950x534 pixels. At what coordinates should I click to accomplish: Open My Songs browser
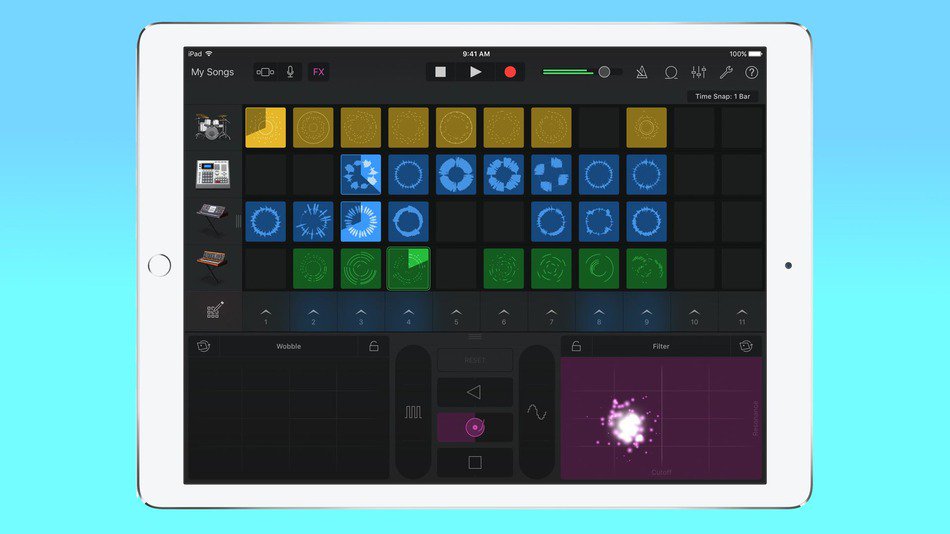tap(212, 72)
